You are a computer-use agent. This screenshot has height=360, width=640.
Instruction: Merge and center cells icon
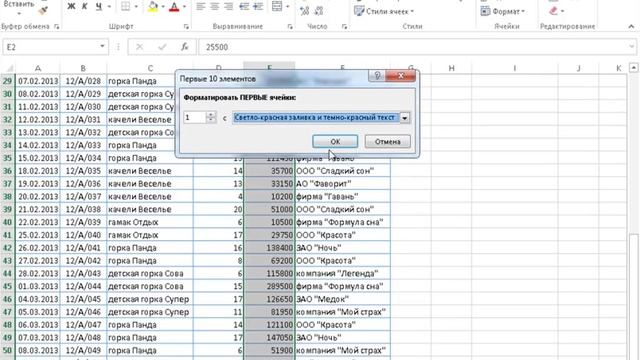click(x=277, y=7)
